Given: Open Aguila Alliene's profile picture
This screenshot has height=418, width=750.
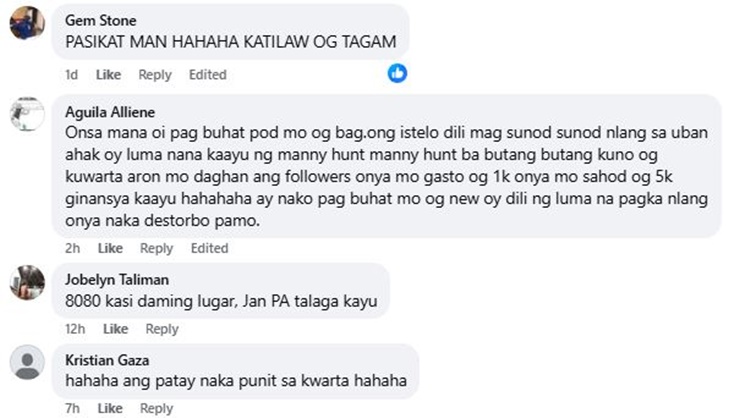Looking at the screenshot, I should coord(27,114).
